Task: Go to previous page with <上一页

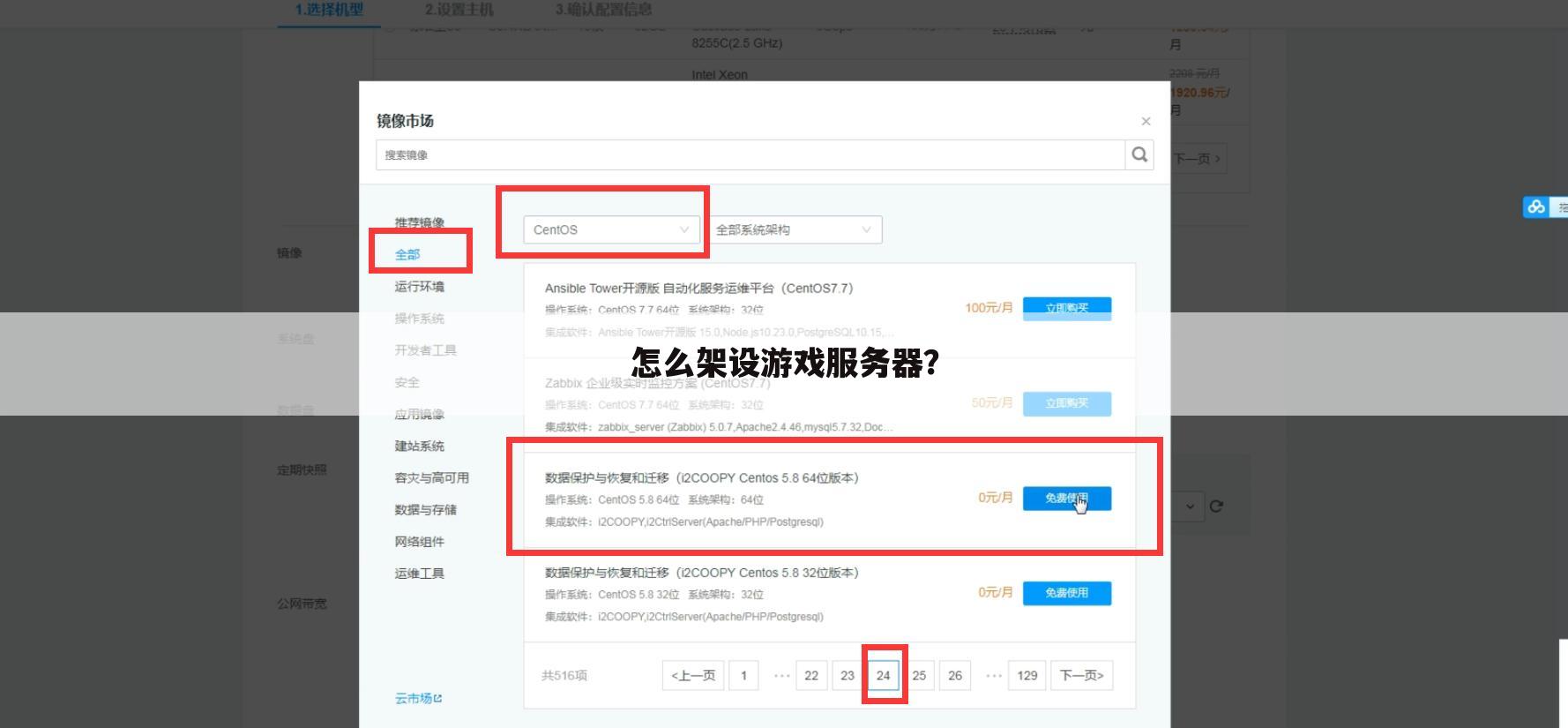Action: pyautogui.click(x=693, y=675)
